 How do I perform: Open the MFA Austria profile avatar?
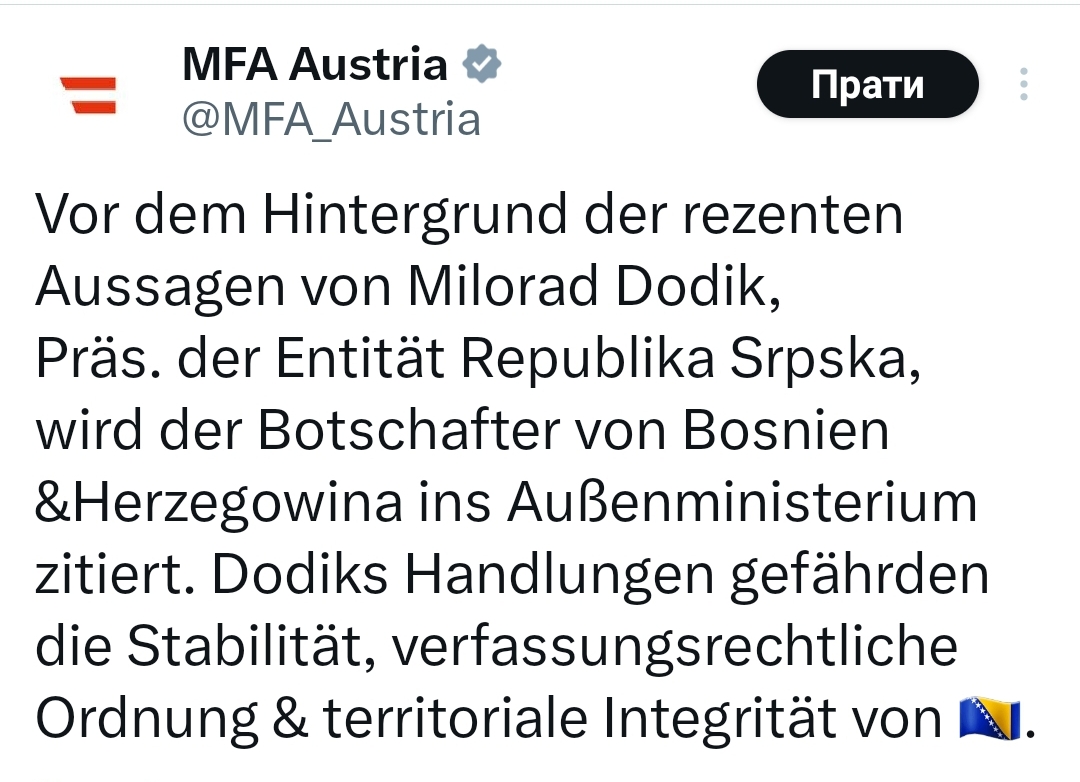88,95
